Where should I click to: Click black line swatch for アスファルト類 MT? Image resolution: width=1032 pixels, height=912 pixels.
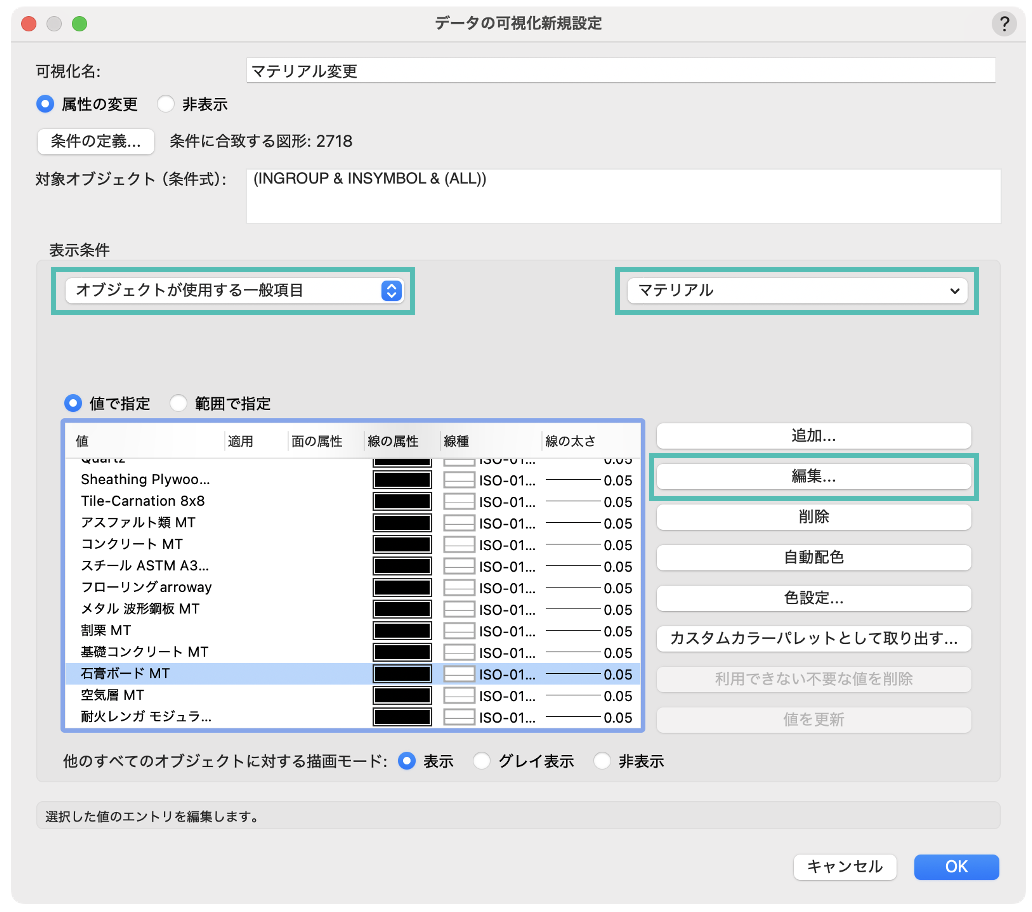point(402,523)
